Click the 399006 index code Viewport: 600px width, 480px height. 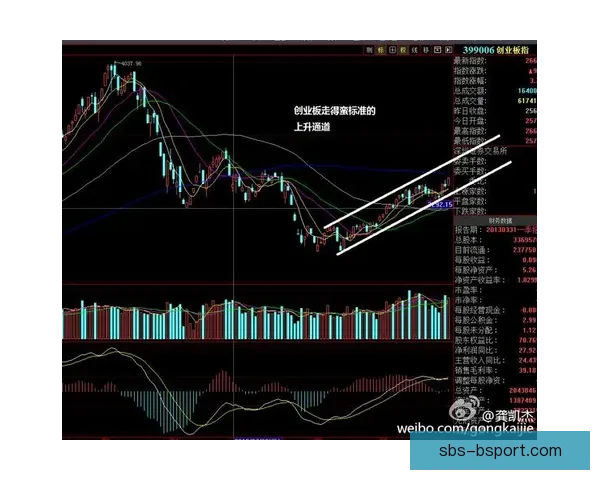tap(478, 50)
